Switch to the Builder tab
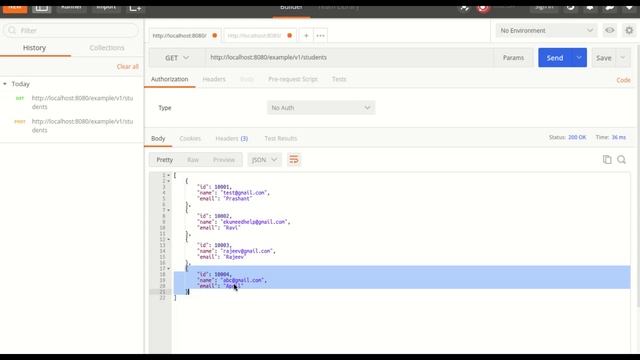This screenshot has width=640, height=360. point(291,7)
